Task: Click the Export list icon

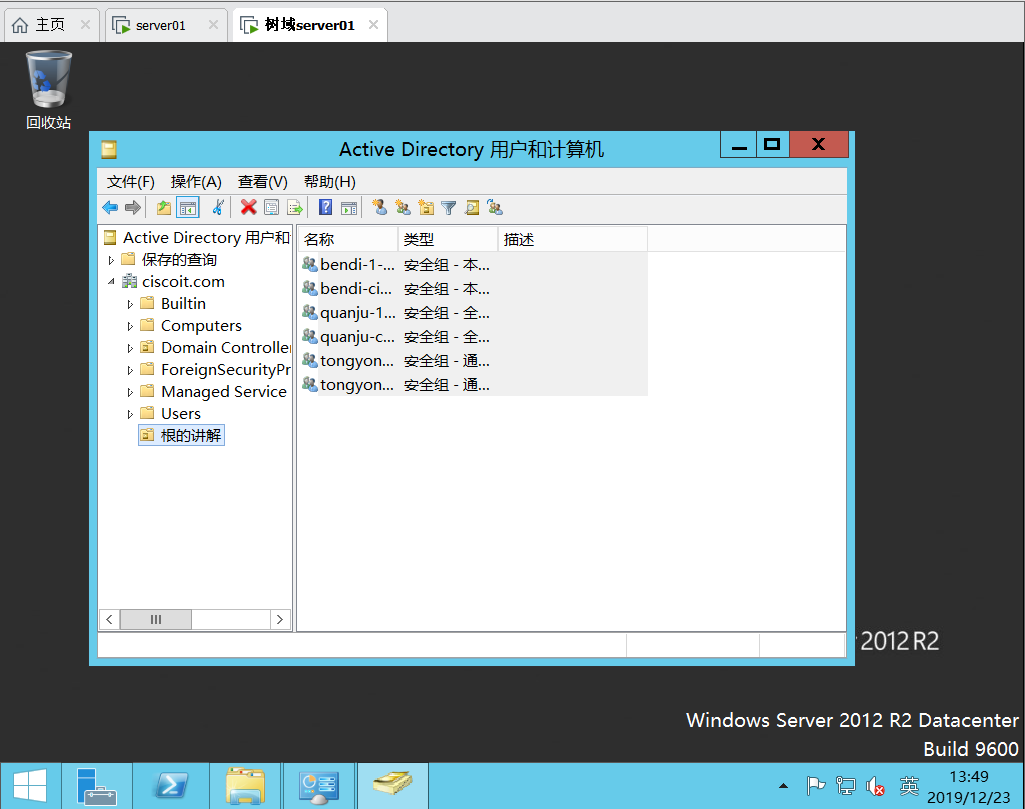Action: (x=295, y=208)
